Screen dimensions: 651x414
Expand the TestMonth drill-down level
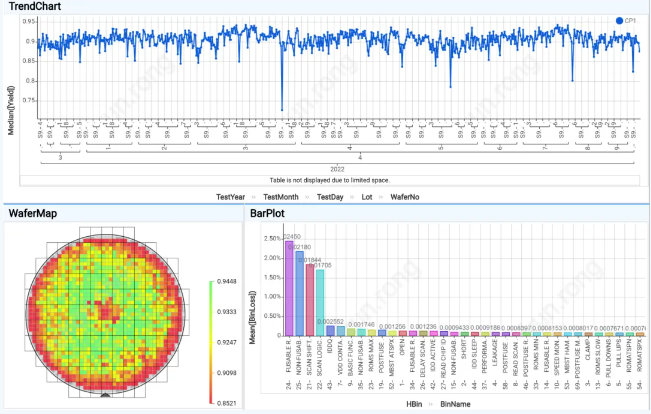[x=285, y=197]
